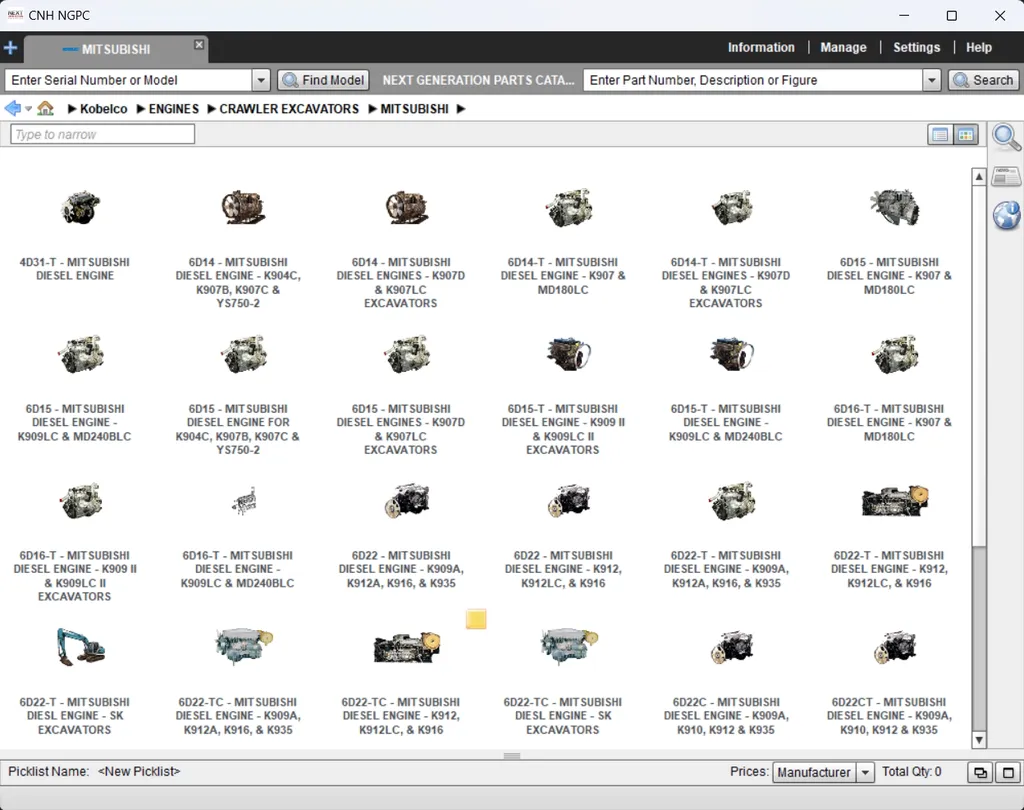Navigate to Kobelco in the breadcrumb
1024x810 pixels.
click(x=104, y=109)
